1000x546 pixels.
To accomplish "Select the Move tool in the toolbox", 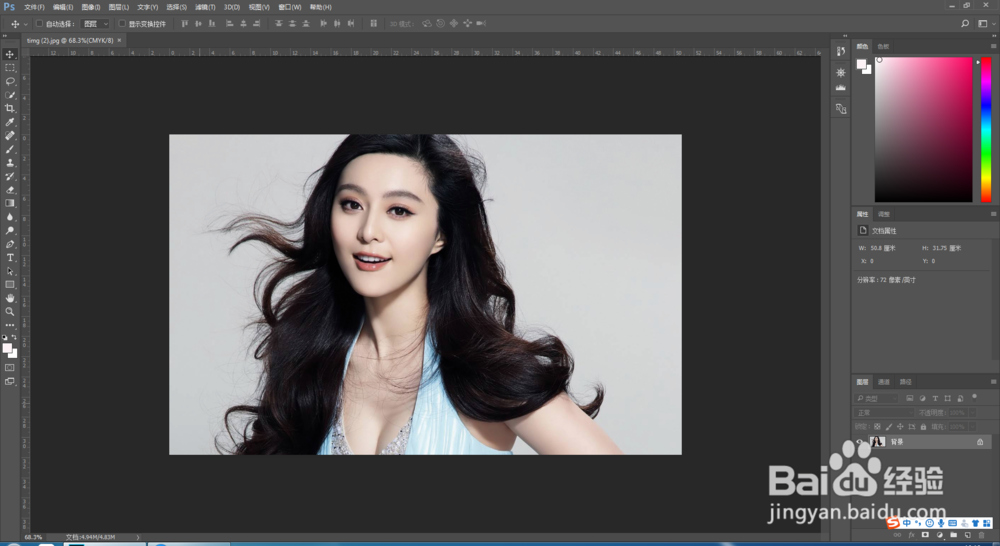I will pyautogui.click(x=10, y=54).
